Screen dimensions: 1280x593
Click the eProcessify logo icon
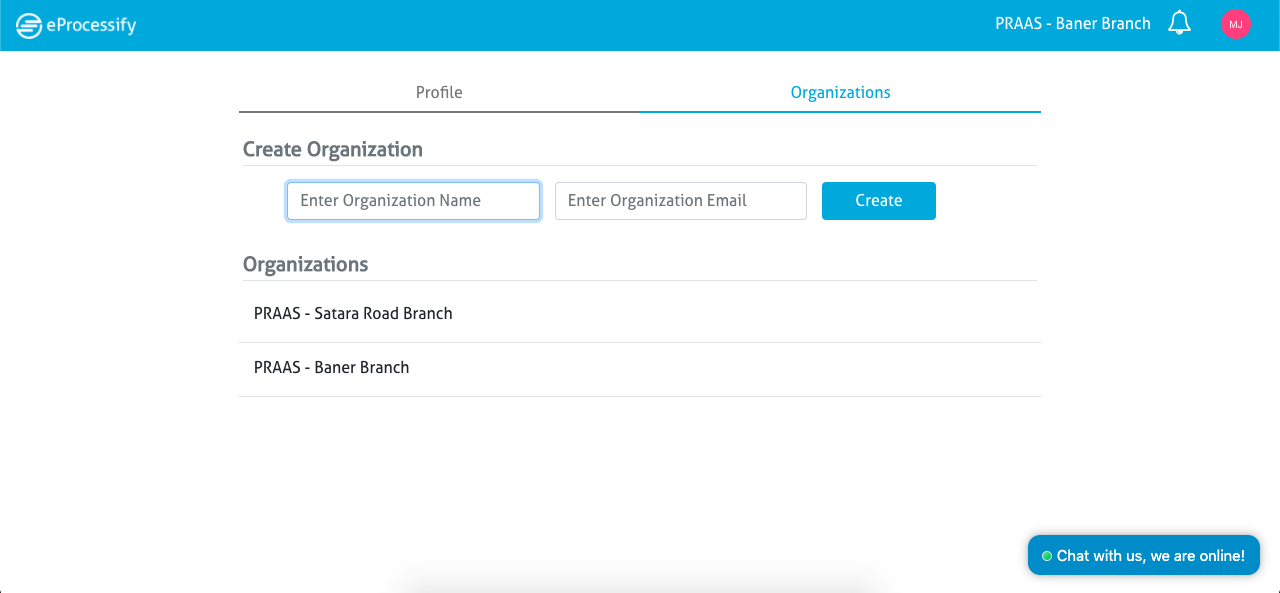28,25
